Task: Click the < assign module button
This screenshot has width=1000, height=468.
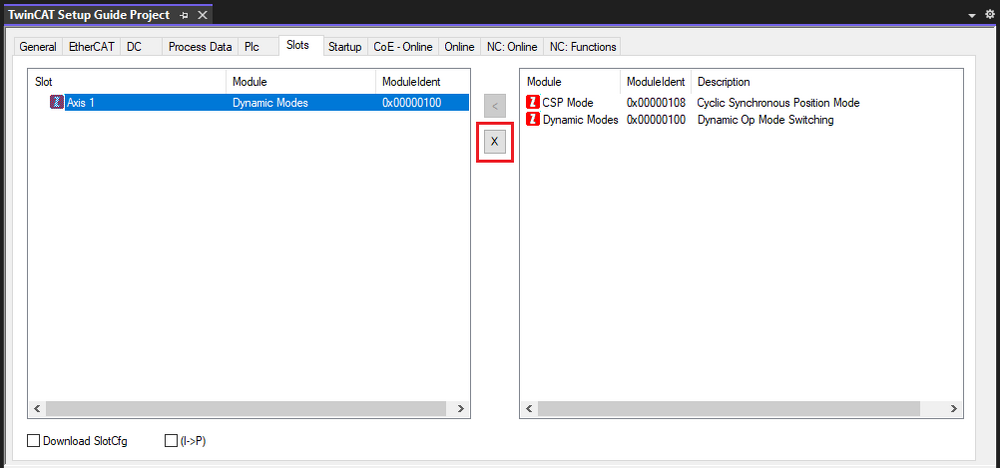Action: pyautogui.click(x=494, y=106)
